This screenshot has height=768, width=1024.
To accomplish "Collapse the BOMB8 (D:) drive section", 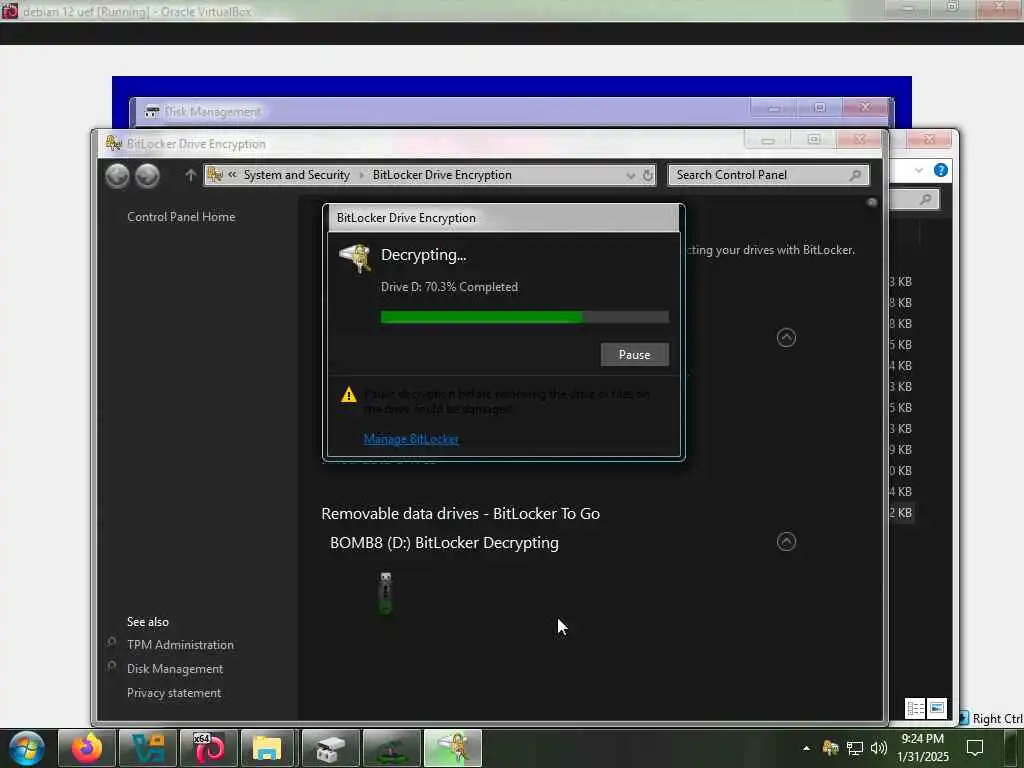I will pos(786,541).
